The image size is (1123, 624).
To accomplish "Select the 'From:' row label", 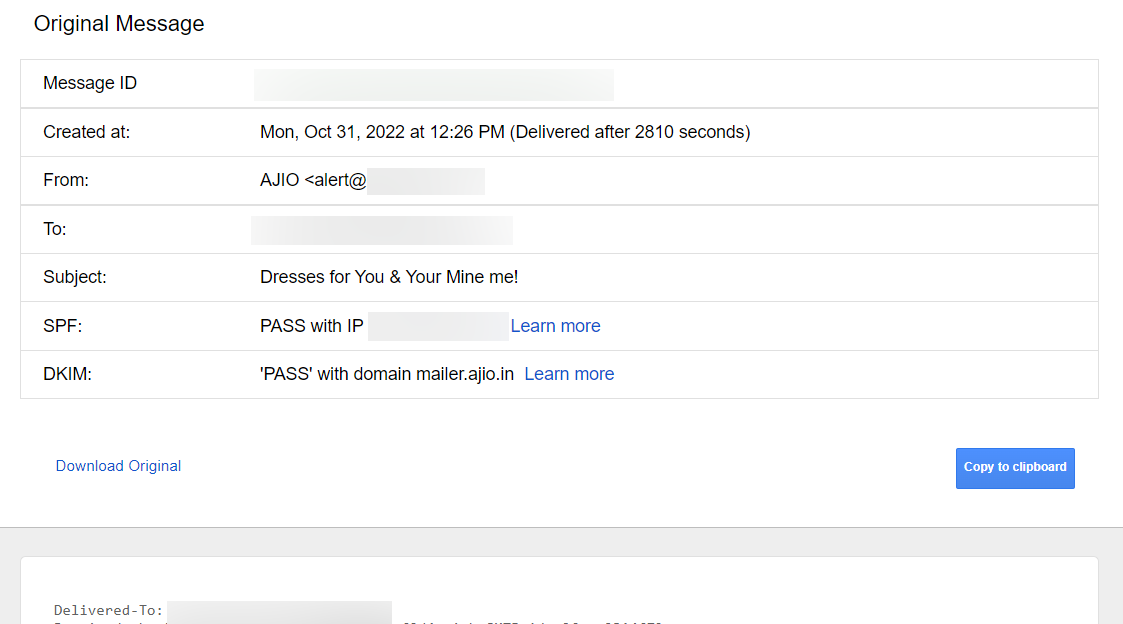I will point(66,181).
